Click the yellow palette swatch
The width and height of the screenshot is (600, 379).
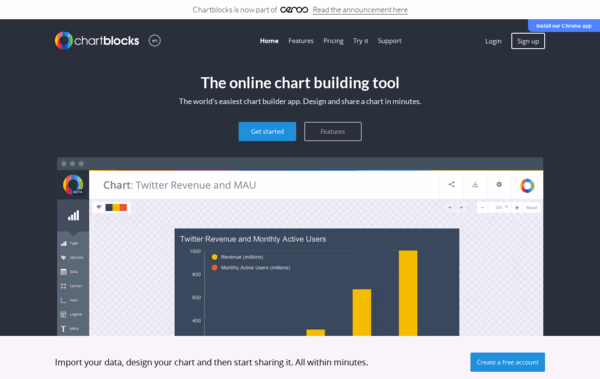pyautogui.click(x=116, y=207)
